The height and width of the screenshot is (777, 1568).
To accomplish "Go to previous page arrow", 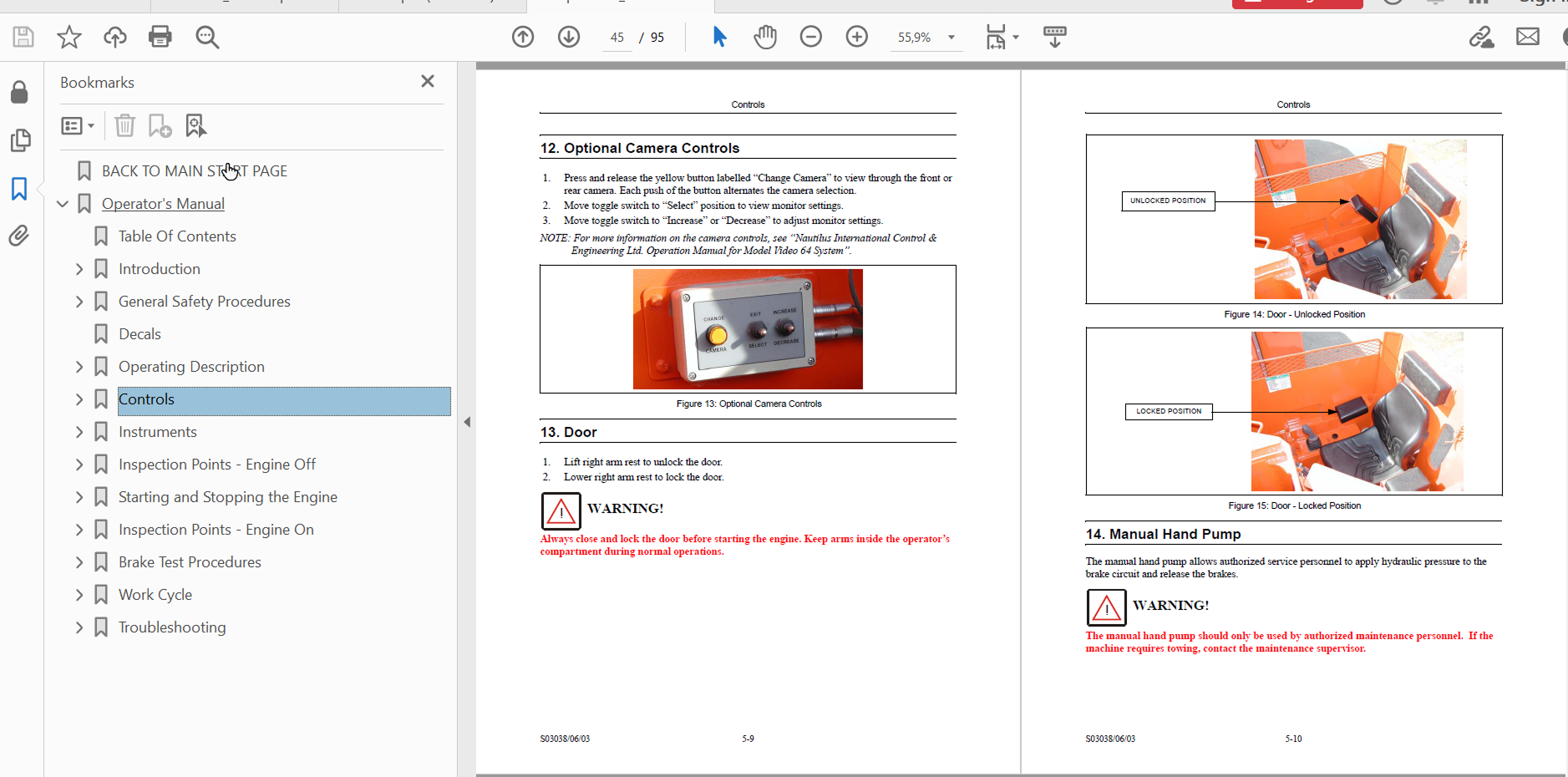I will pos(523,37).
